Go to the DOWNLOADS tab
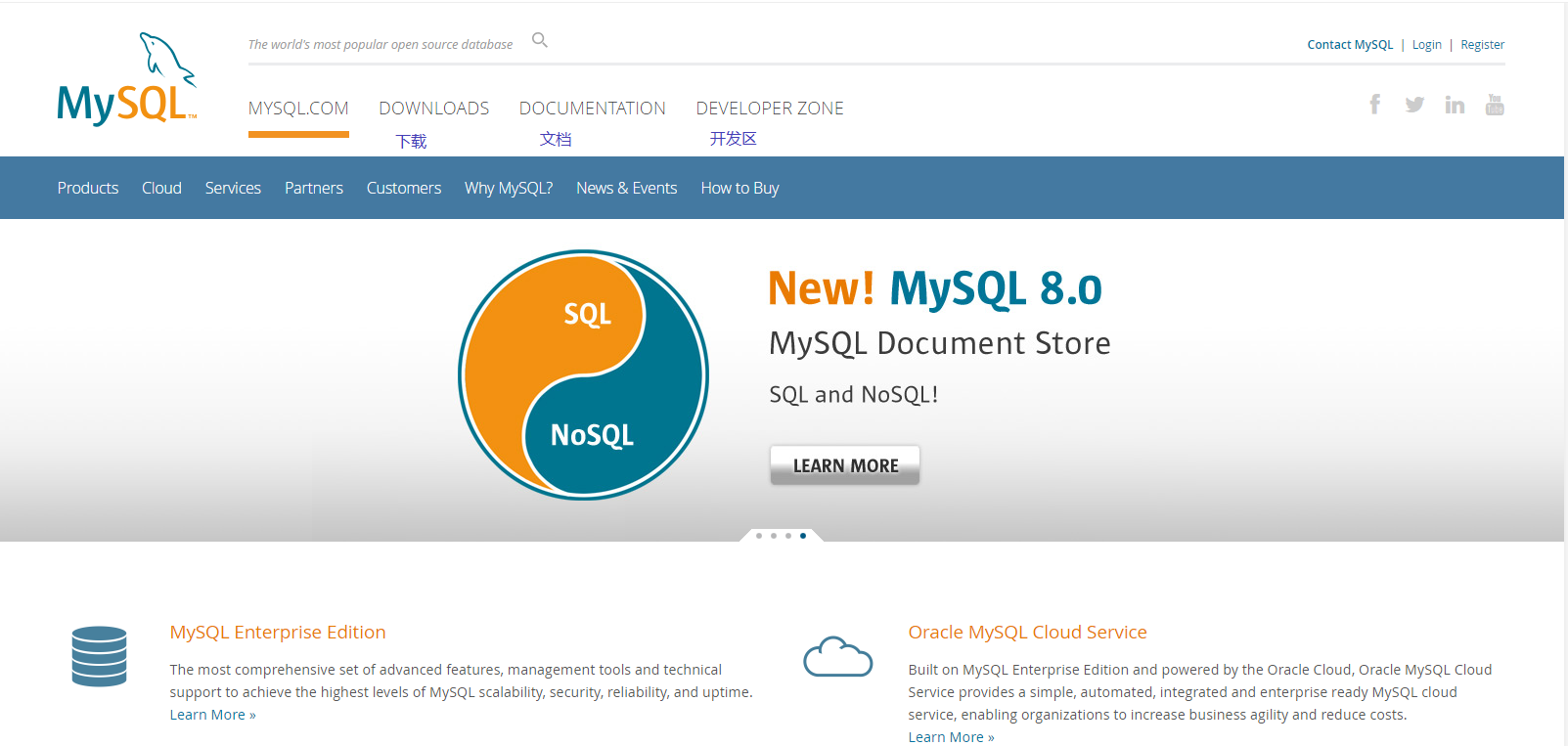 pos(434,109)
